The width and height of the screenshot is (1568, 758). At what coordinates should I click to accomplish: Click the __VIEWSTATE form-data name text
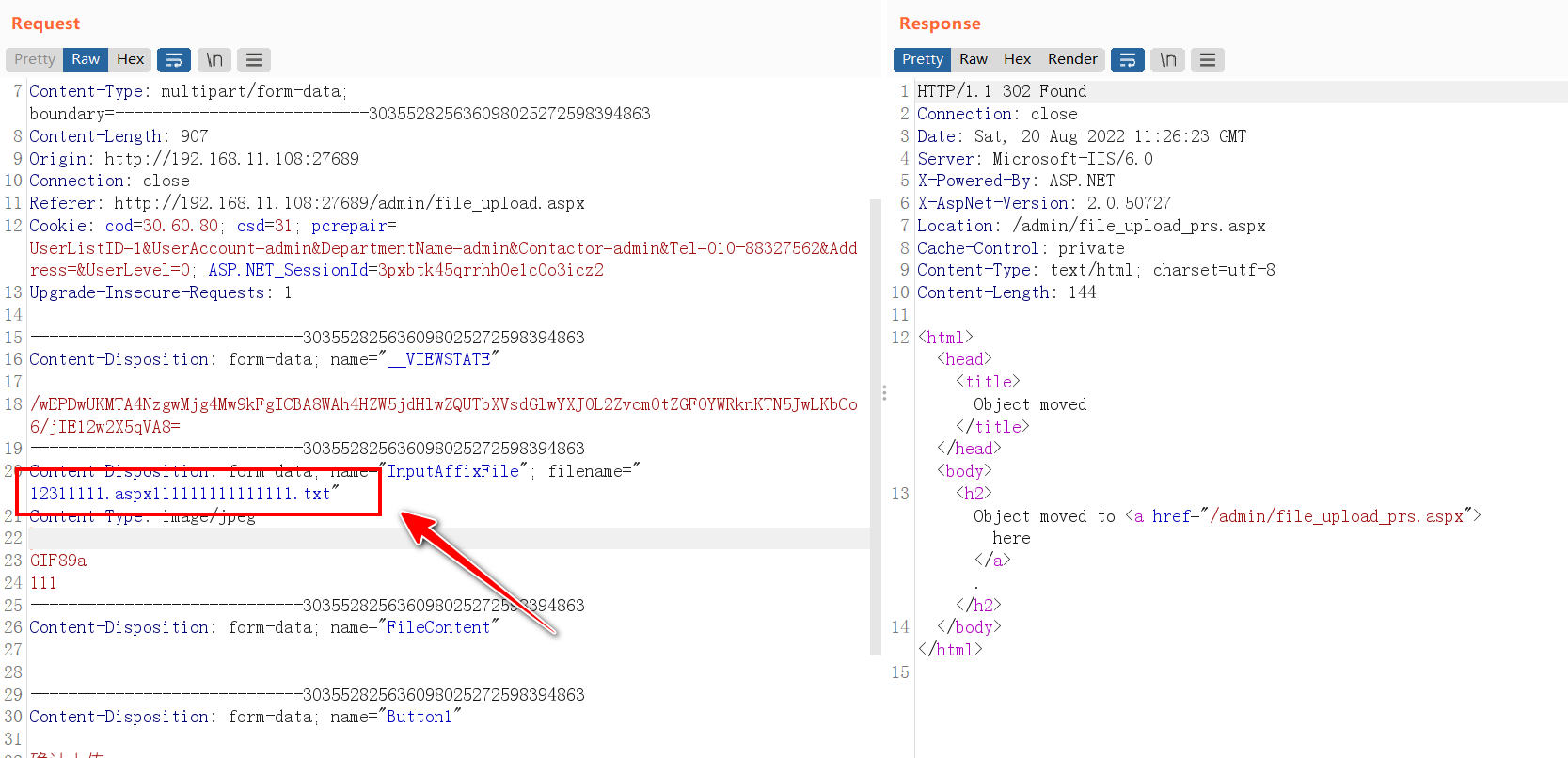[x=438, y=359]
